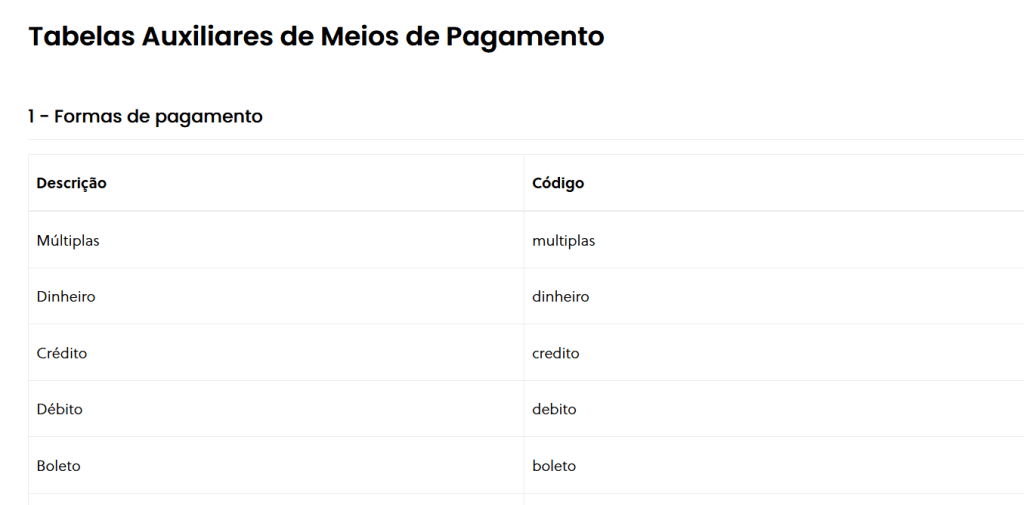The width and height of the screenshot is (1024, 505).
Task: Click the "multiplas" code cell
Action: coord(564,241)
